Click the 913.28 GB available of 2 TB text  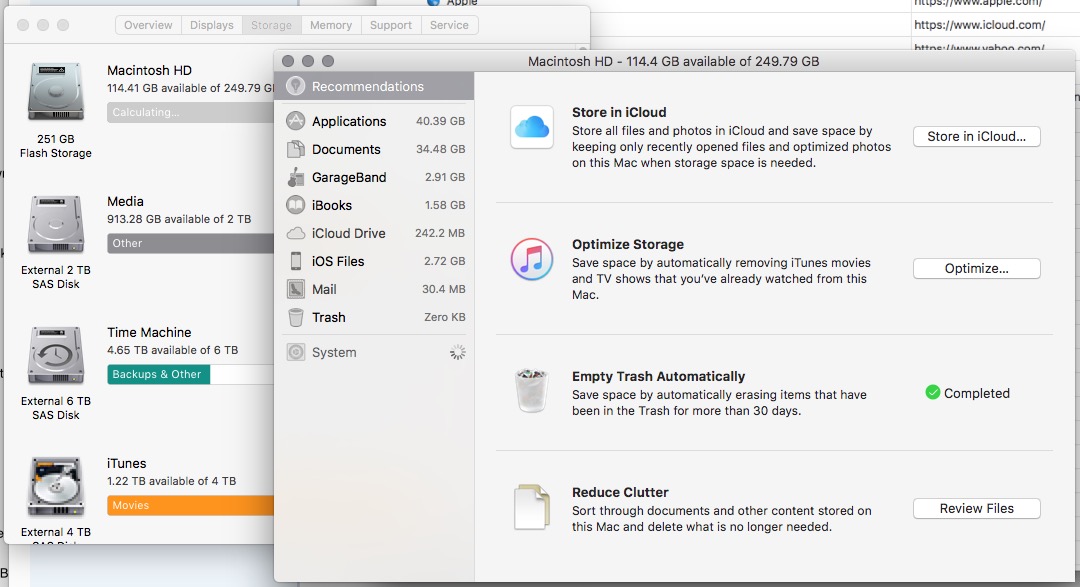click(179, 219)
